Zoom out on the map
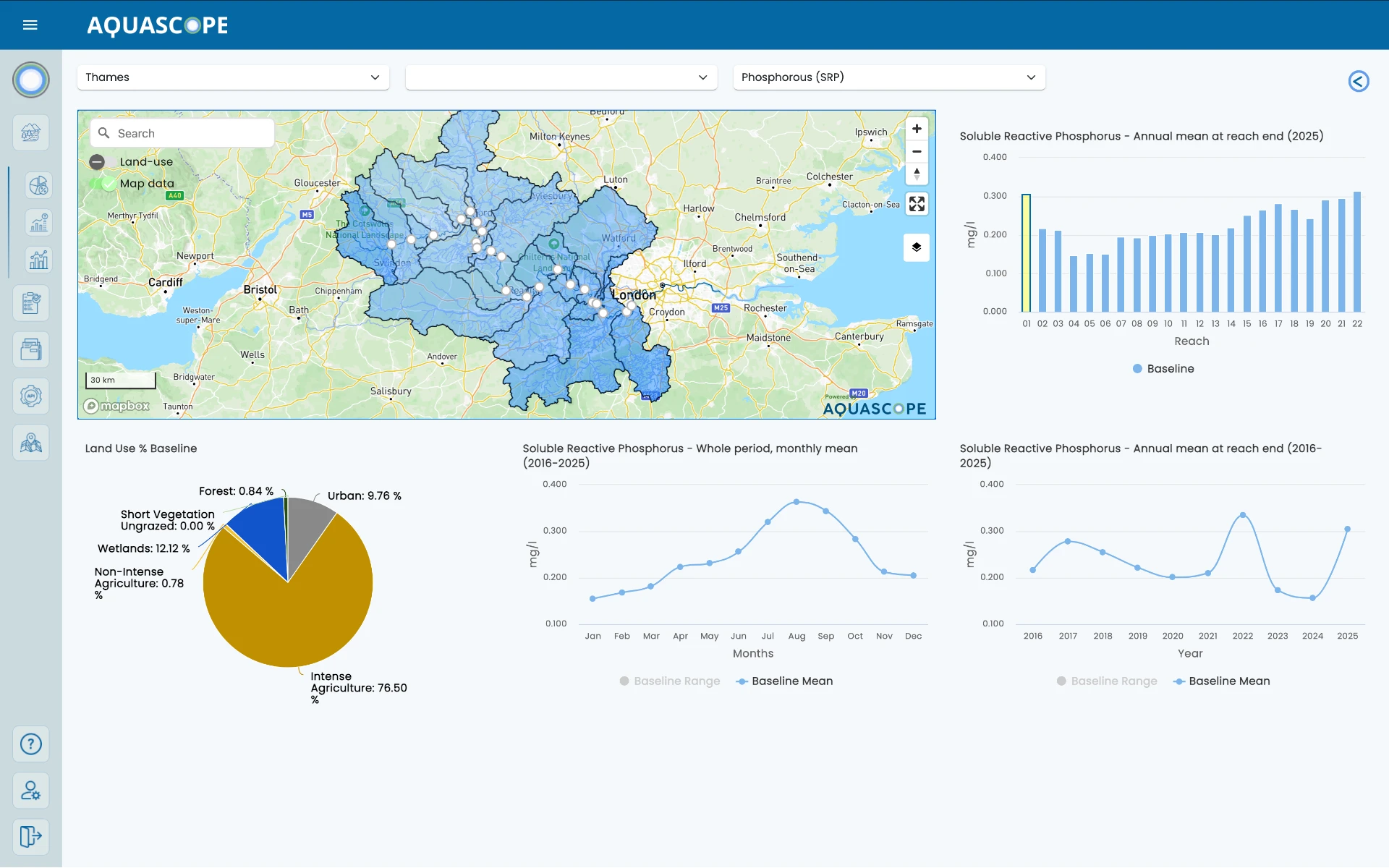The width and height of the screenshot is (1389, 868). coord(917,151)
